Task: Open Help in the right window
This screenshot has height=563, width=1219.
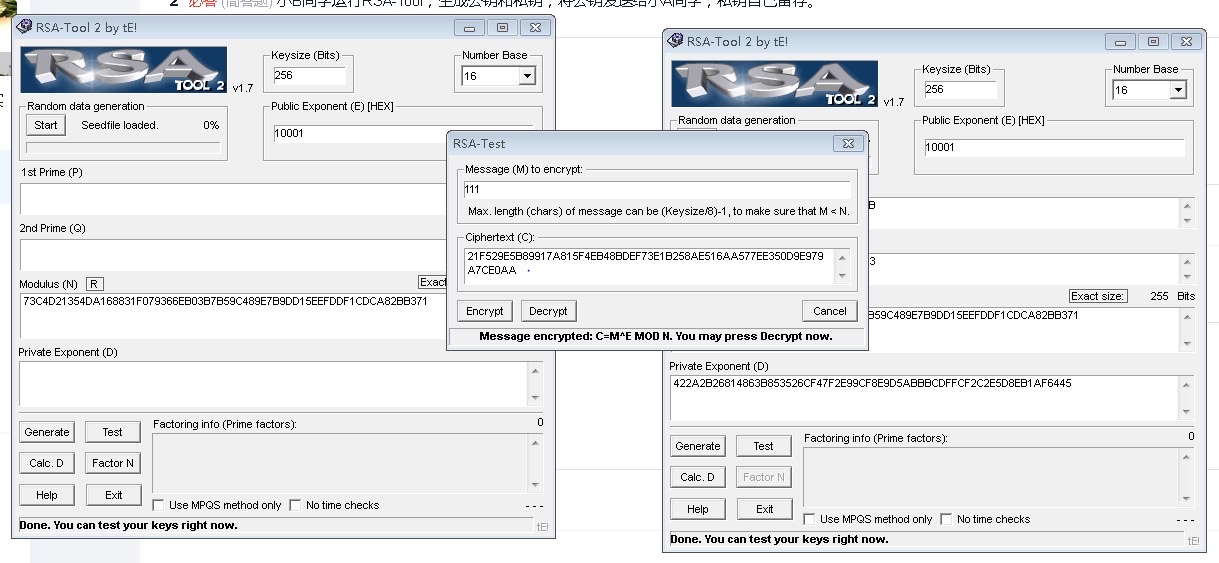Action: [698, 509]
